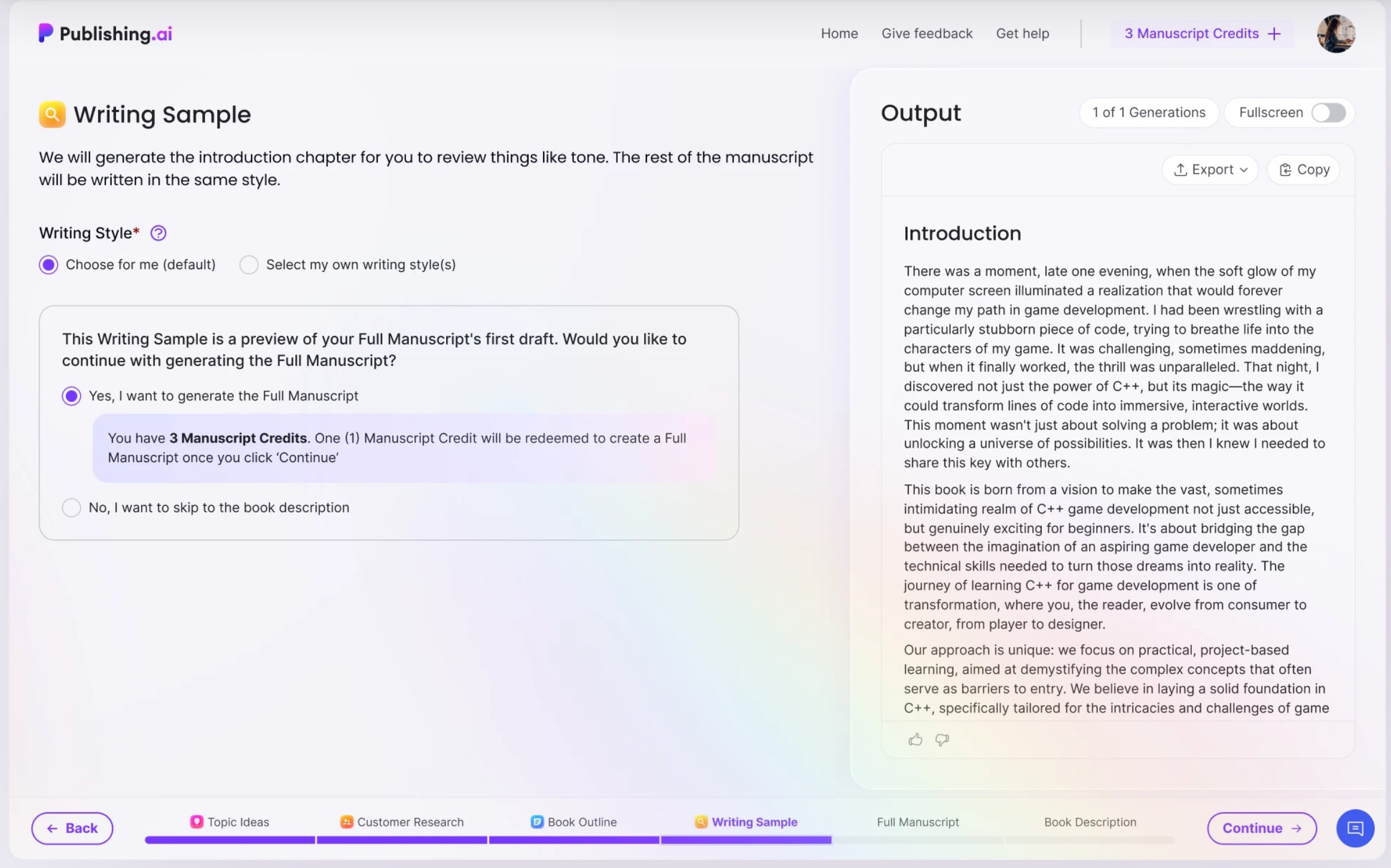Open your profile avatar menu

pos(1335,33)
